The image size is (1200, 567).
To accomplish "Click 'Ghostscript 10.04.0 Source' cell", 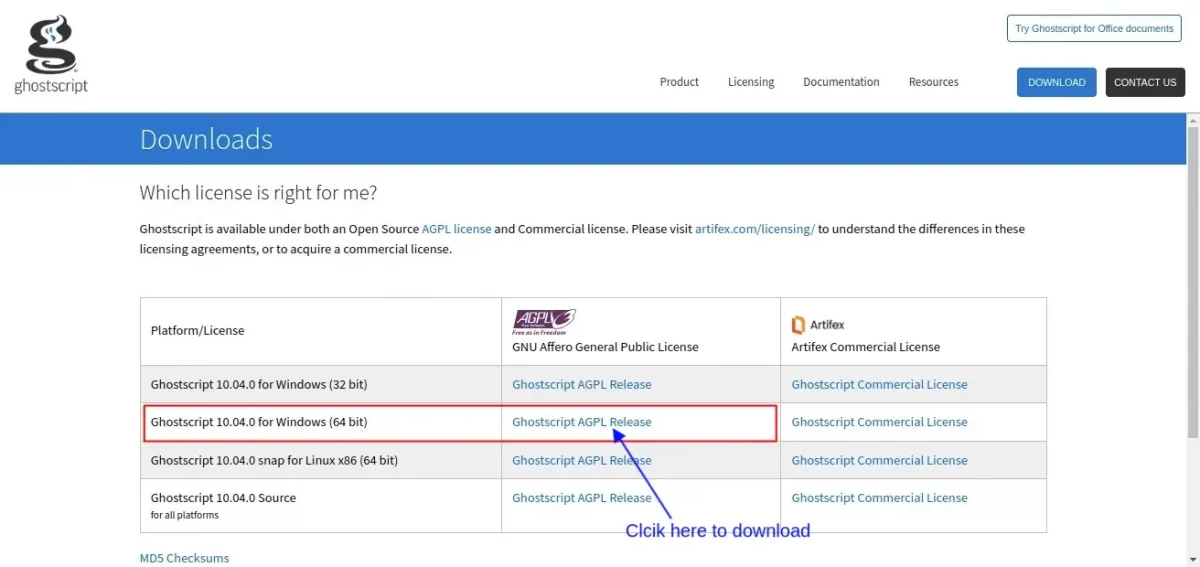I will click(x=321, y=505).
